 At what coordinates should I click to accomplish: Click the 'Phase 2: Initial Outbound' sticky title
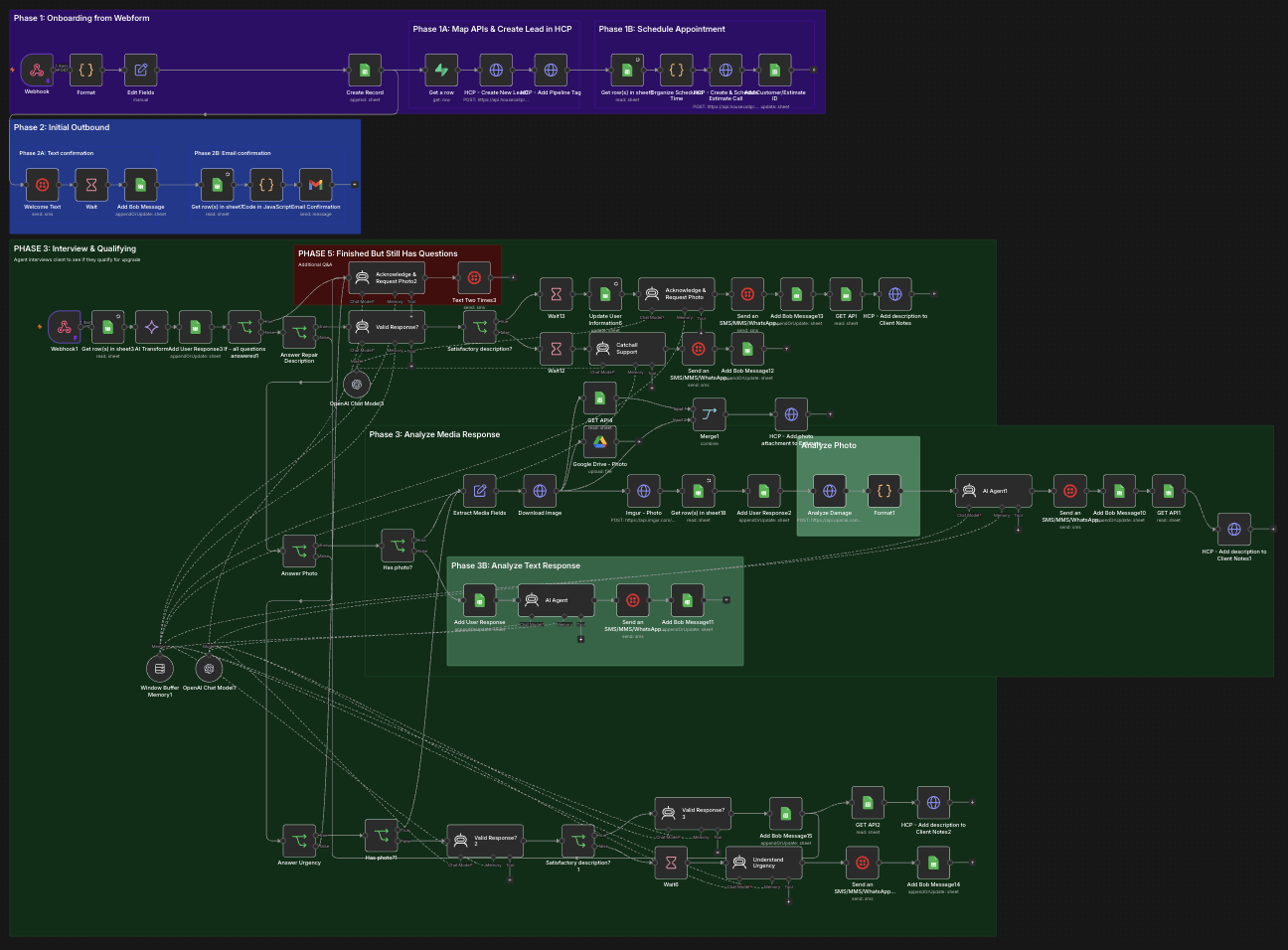[x=62, y=127]
